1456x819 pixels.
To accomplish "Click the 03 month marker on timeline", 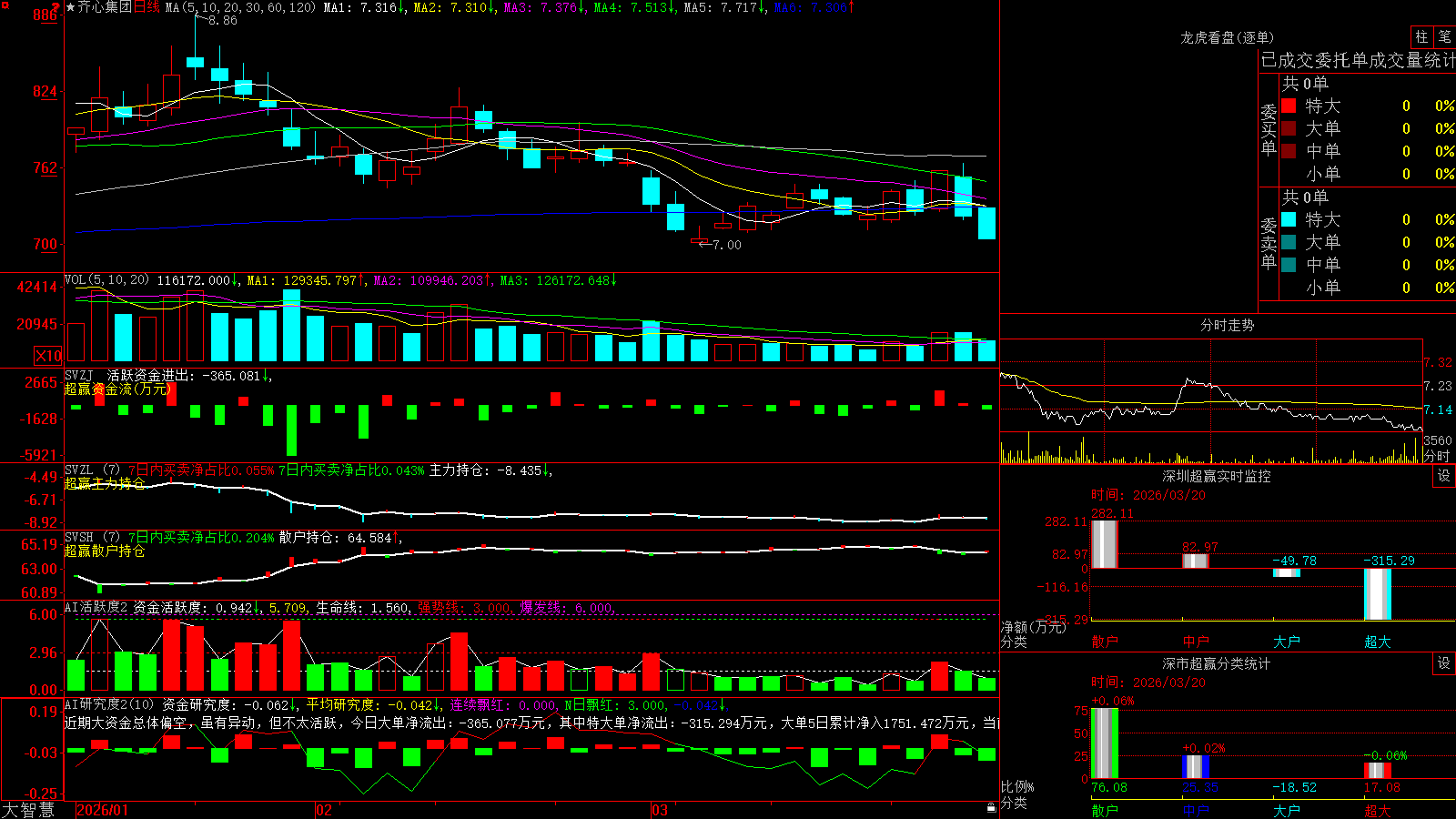I will (660, 810).
